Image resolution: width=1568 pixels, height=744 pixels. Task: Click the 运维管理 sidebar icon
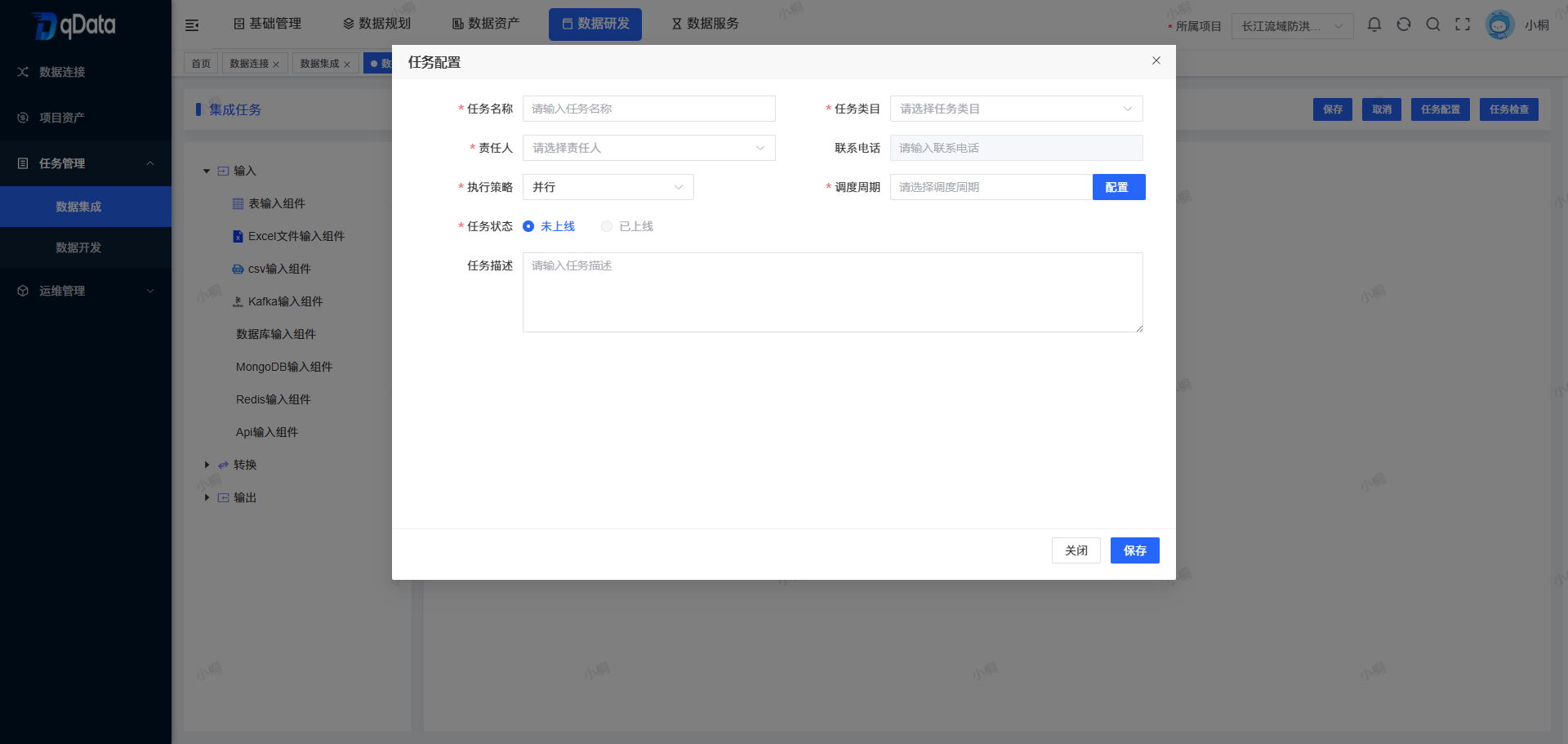[23, 291]
